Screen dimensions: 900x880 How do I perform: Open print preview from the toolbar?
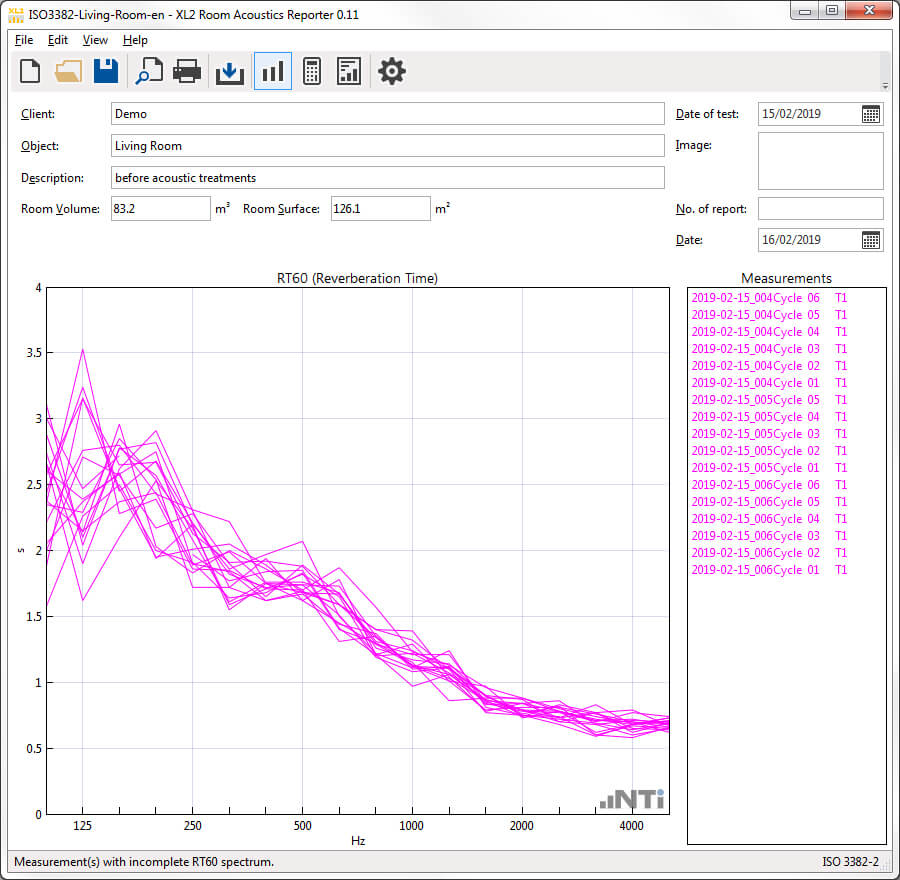pos(149,71)
